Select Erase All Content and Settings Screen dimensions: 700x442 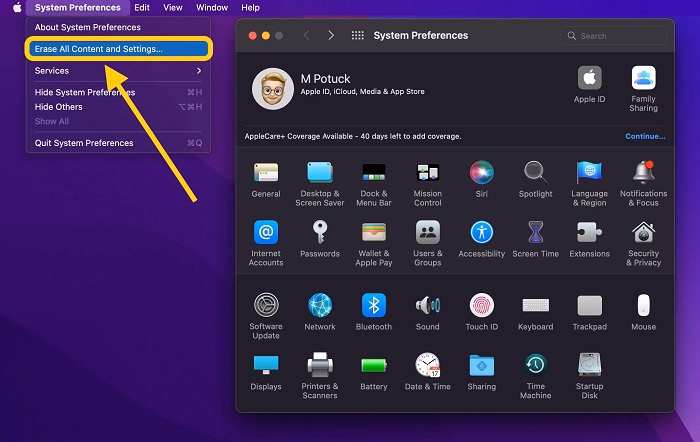pyautogui.click(x=118, y=49)
